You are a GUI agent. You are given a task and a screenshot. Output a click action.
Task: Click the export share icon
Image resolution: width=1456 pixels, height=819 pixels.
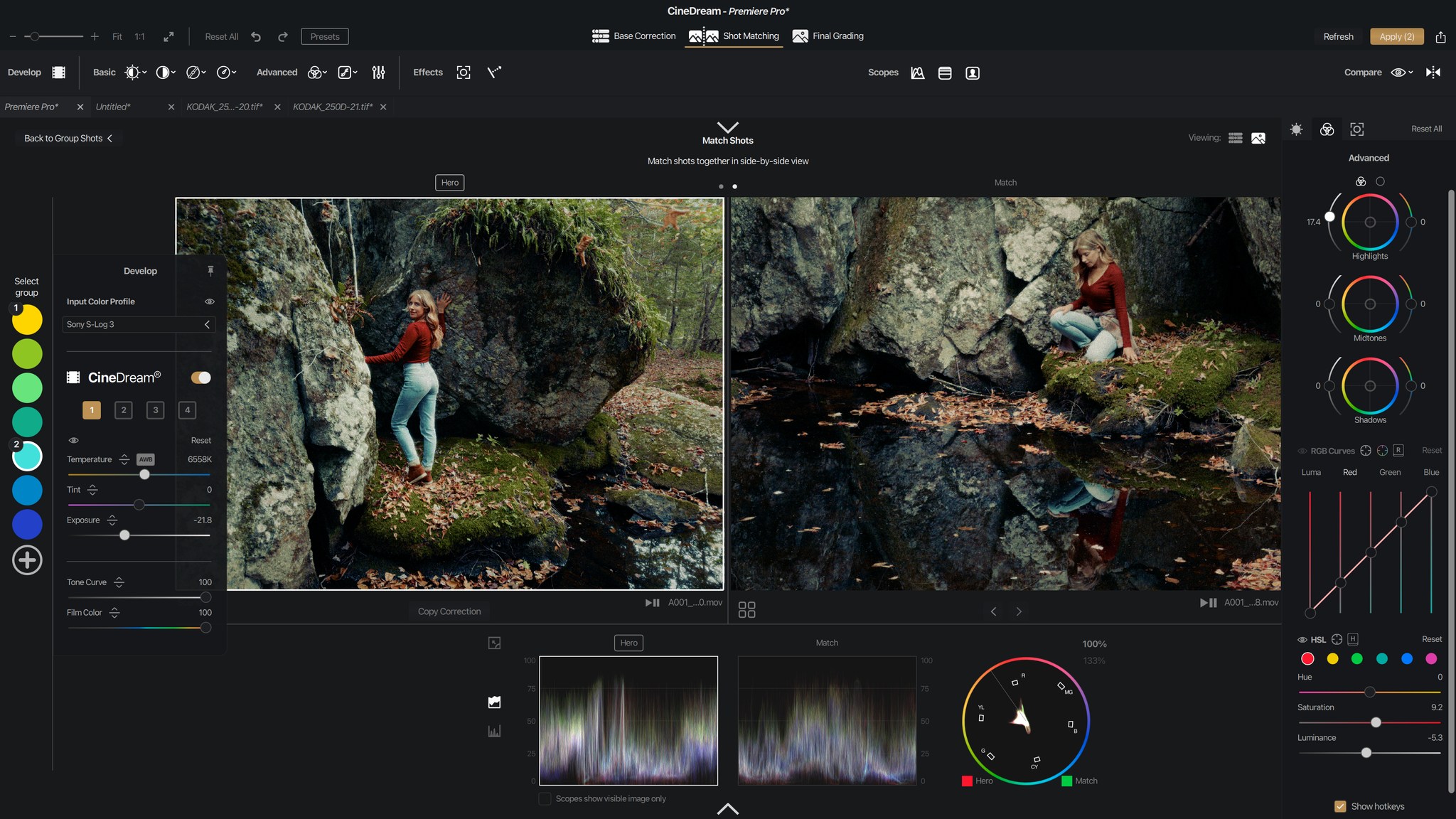(x=1440, y=37)
